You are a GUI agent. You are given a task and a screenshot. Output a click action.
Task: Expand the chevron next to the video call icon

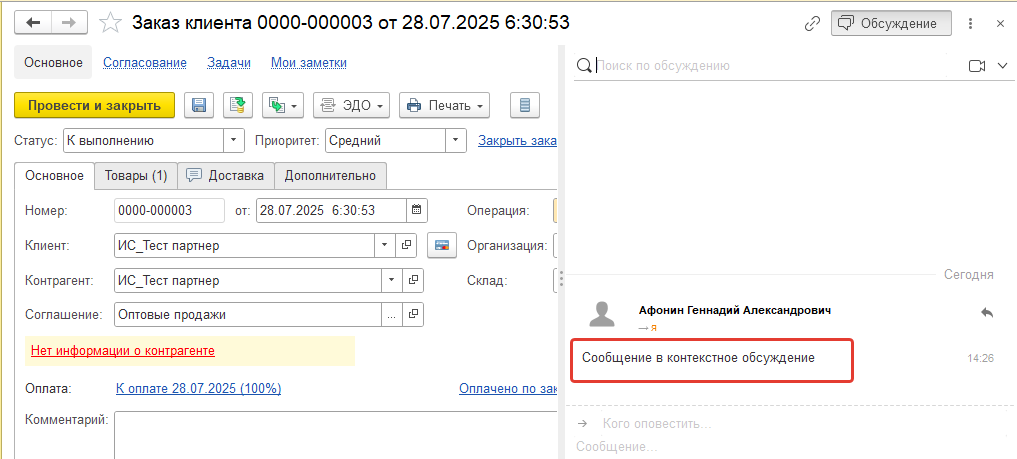[x=1002, y=65]
